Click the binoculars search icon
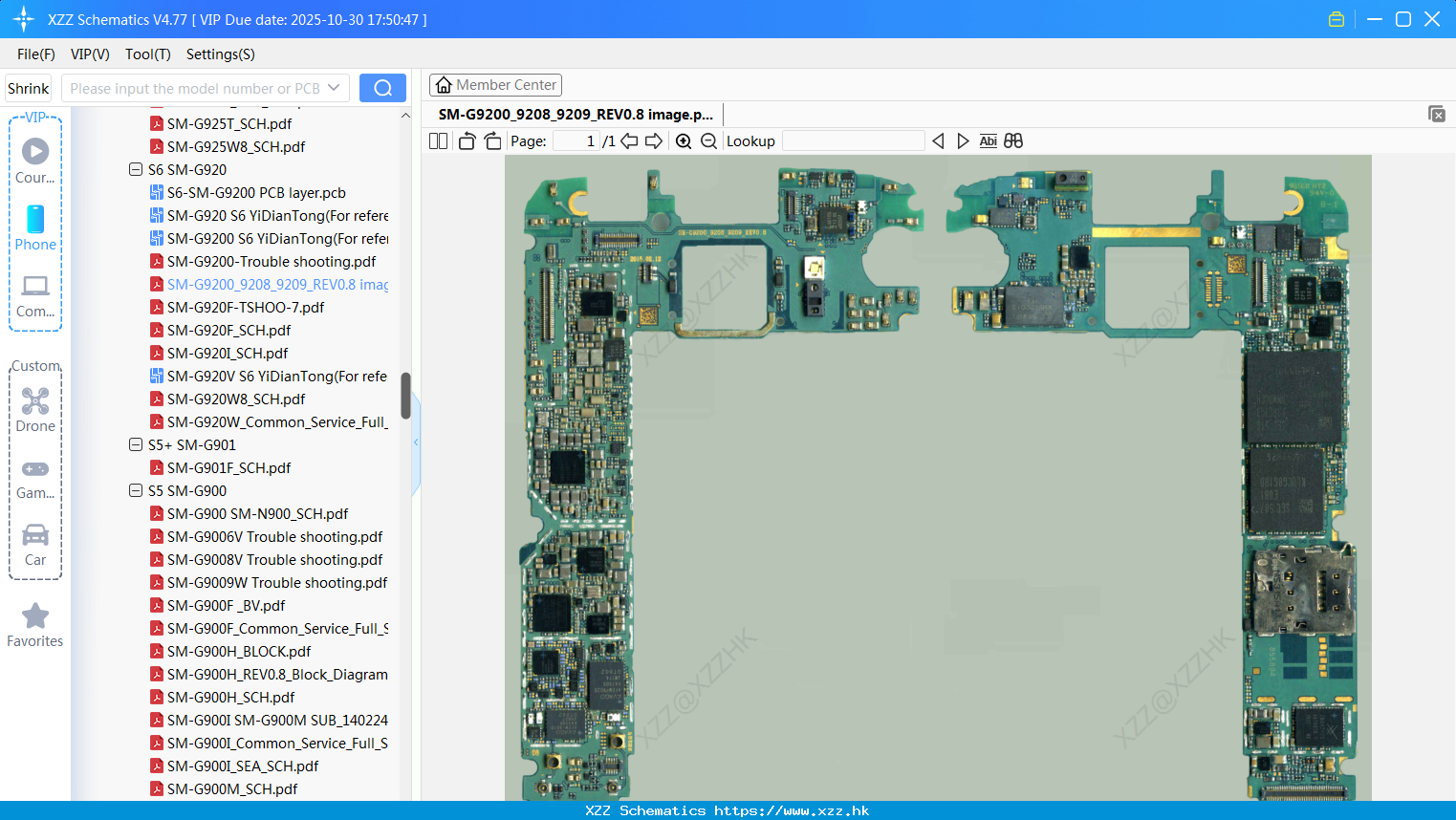Image resolution: width=1456 pixels, height=820 pixels. 1013,141
